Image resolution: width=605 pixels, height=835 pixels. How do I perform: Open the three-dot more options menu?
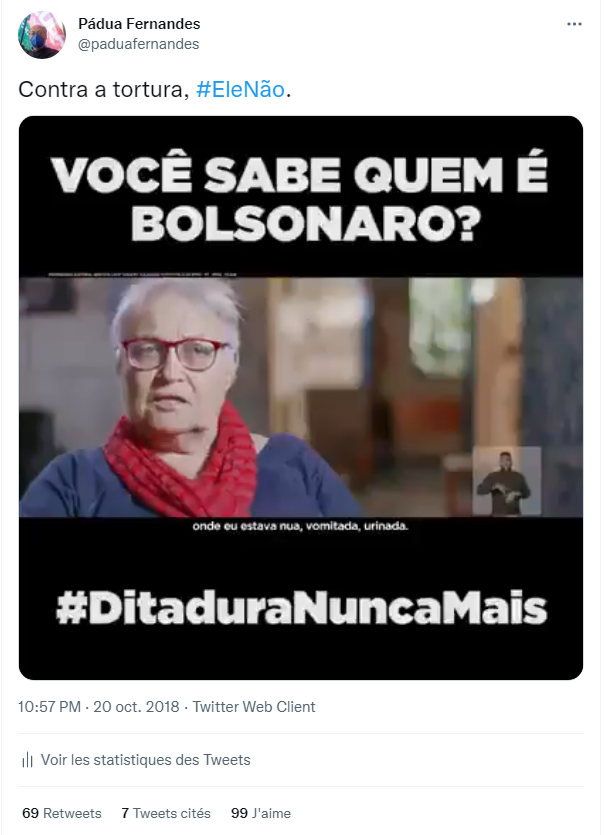(x=574, y=24)
